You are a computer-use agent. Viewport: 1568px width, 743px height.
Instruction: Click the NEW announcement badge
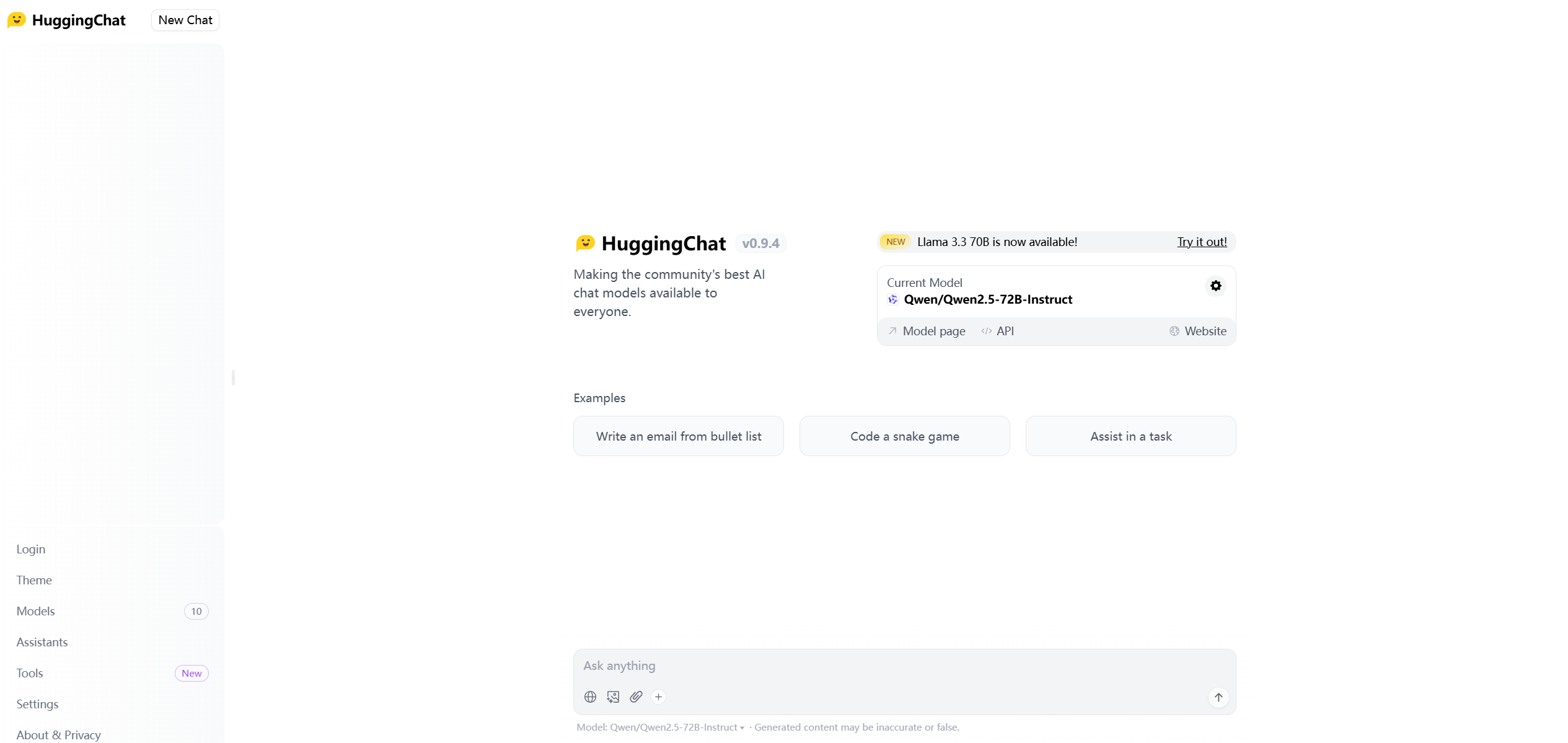[x=895, y=242]
